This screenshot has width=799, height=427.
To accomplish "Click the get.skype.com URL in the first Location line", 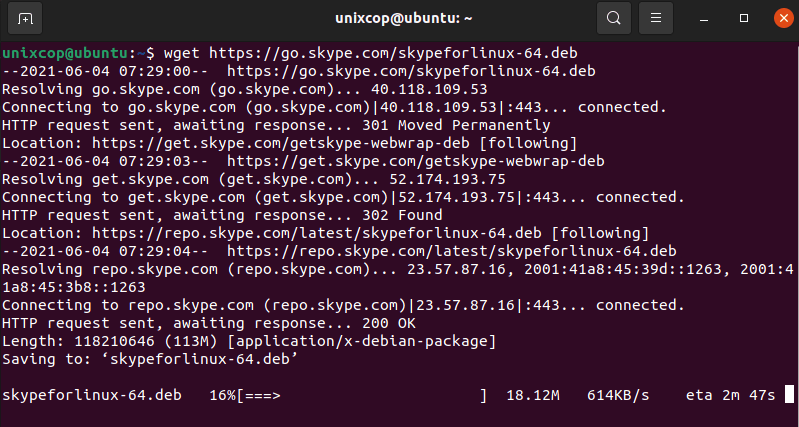I will coord(281,143).
